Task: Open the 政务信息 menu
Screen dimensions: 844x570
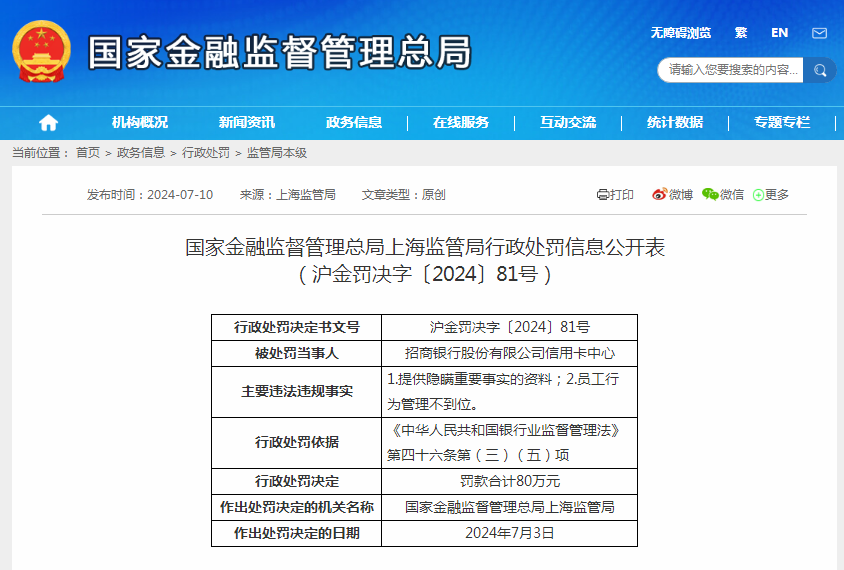Action: 354,123
